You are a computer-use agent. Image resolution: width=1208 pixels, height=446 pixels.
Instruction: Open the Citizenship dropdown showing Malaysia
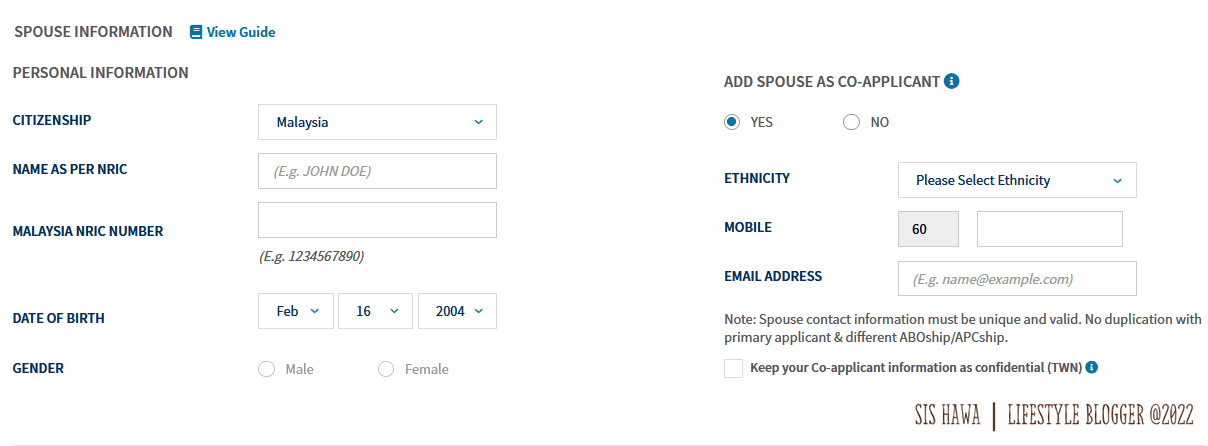tap(377, 122)
